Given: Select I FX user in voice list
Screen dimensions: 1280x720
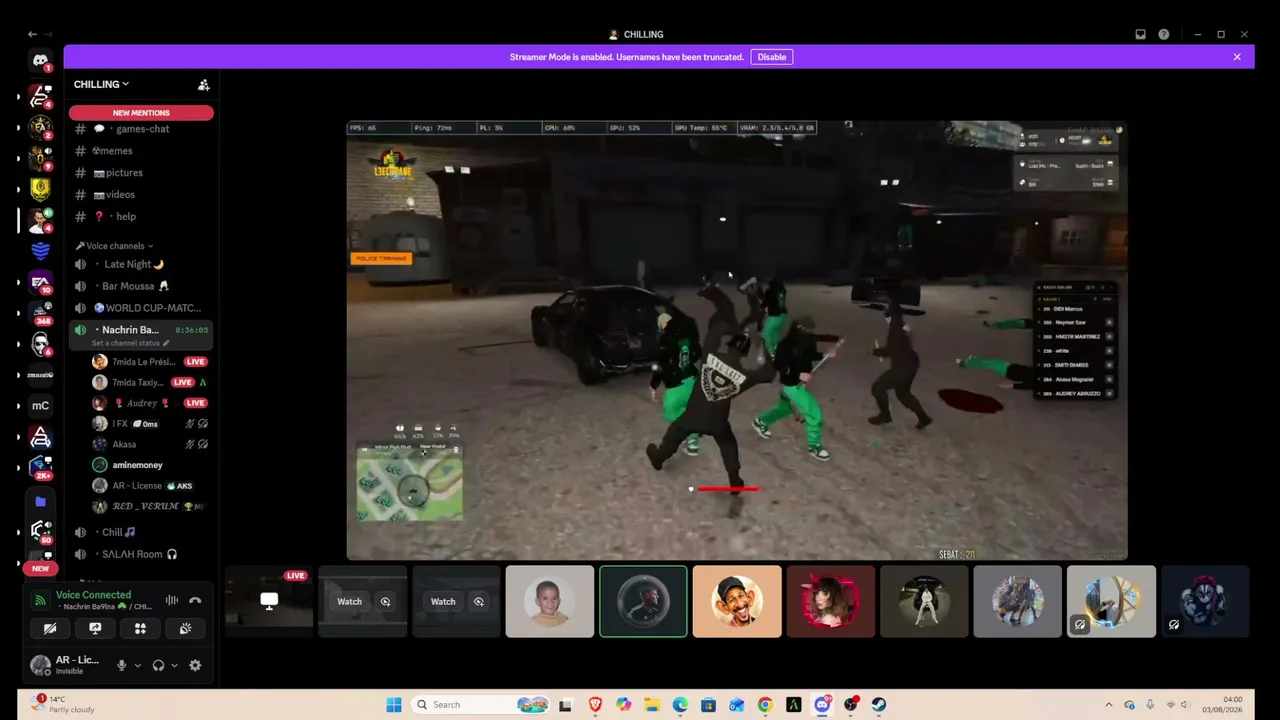Looking at the screenshot, I should point(150,424).
